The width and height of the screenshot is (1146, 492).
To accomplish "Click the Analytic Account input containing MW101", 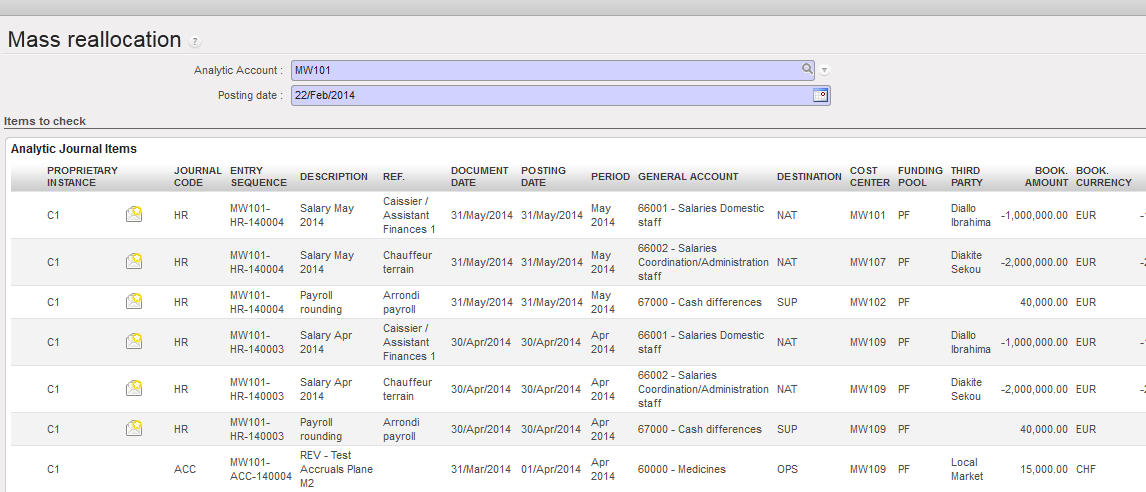I will (545, 70).
